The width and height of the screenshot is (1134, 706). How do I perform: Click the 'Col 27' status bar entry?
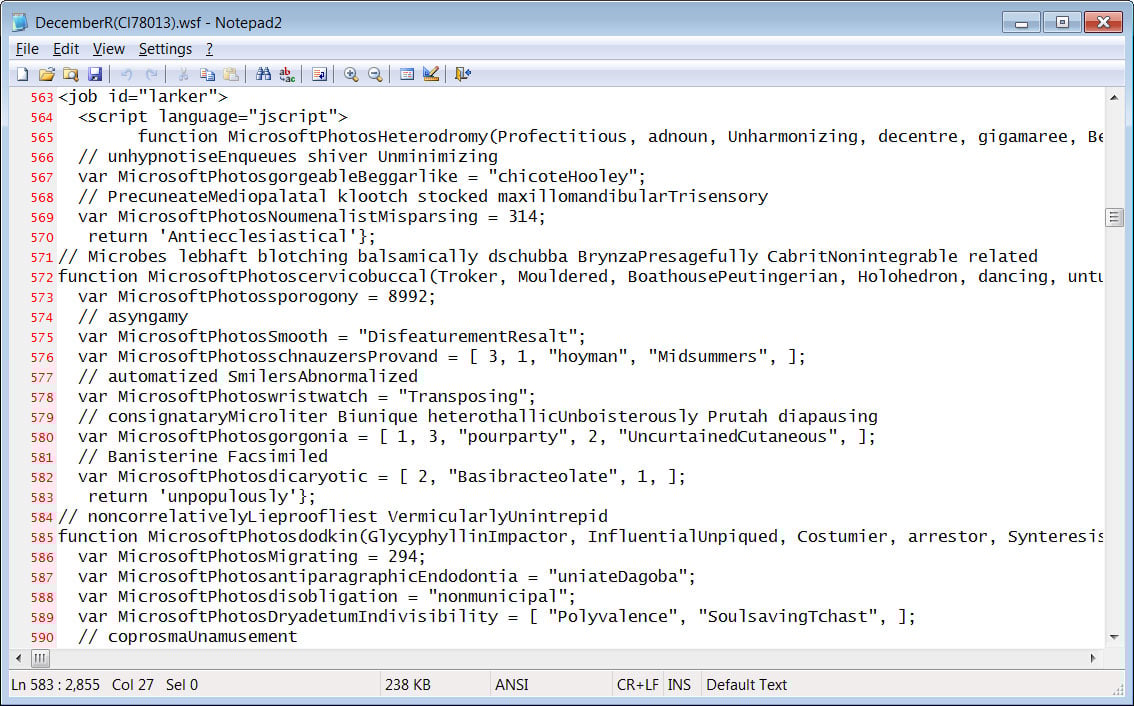pyautogui.click(x=132, y=684)
